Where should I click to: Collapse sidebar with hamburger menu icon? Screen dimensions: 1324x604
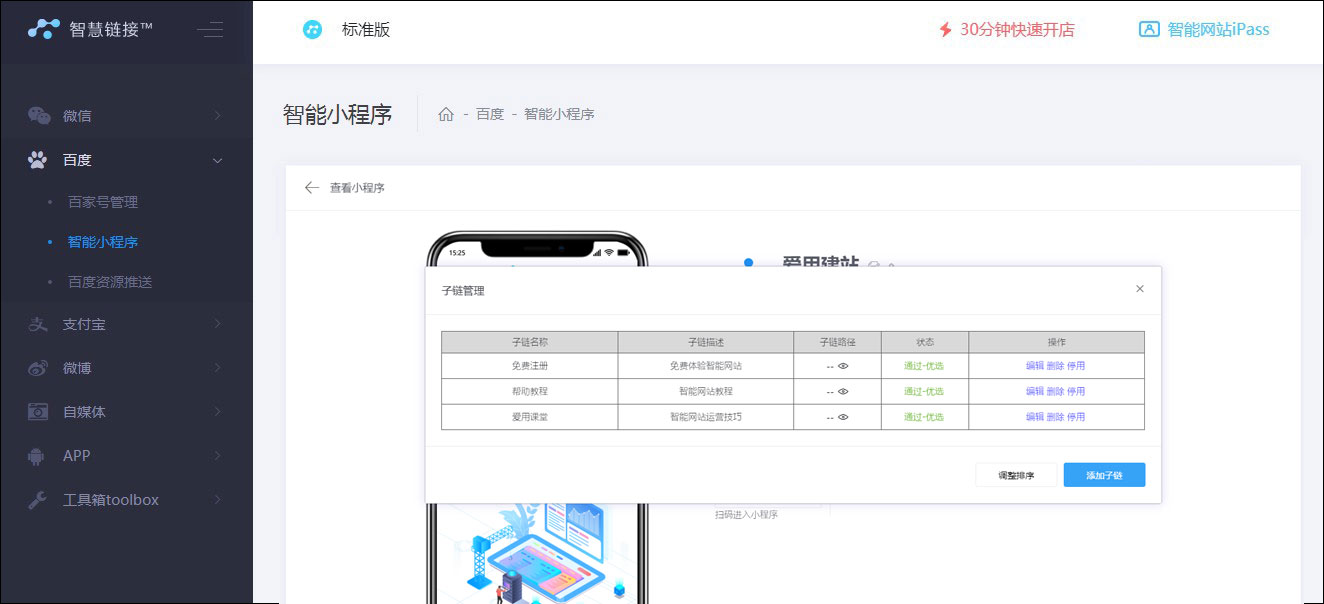[x=210, y=30]
